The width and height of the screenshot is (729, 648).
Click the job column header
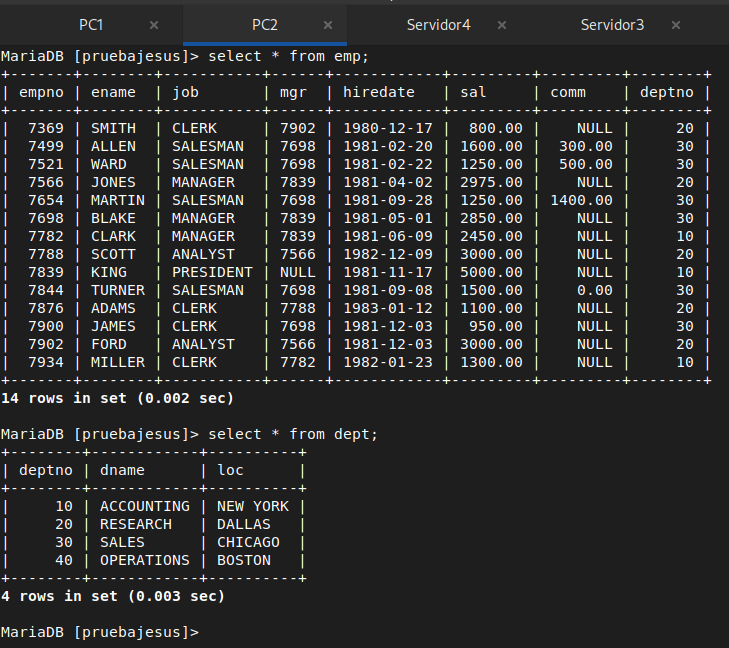[x=186, y=93]
